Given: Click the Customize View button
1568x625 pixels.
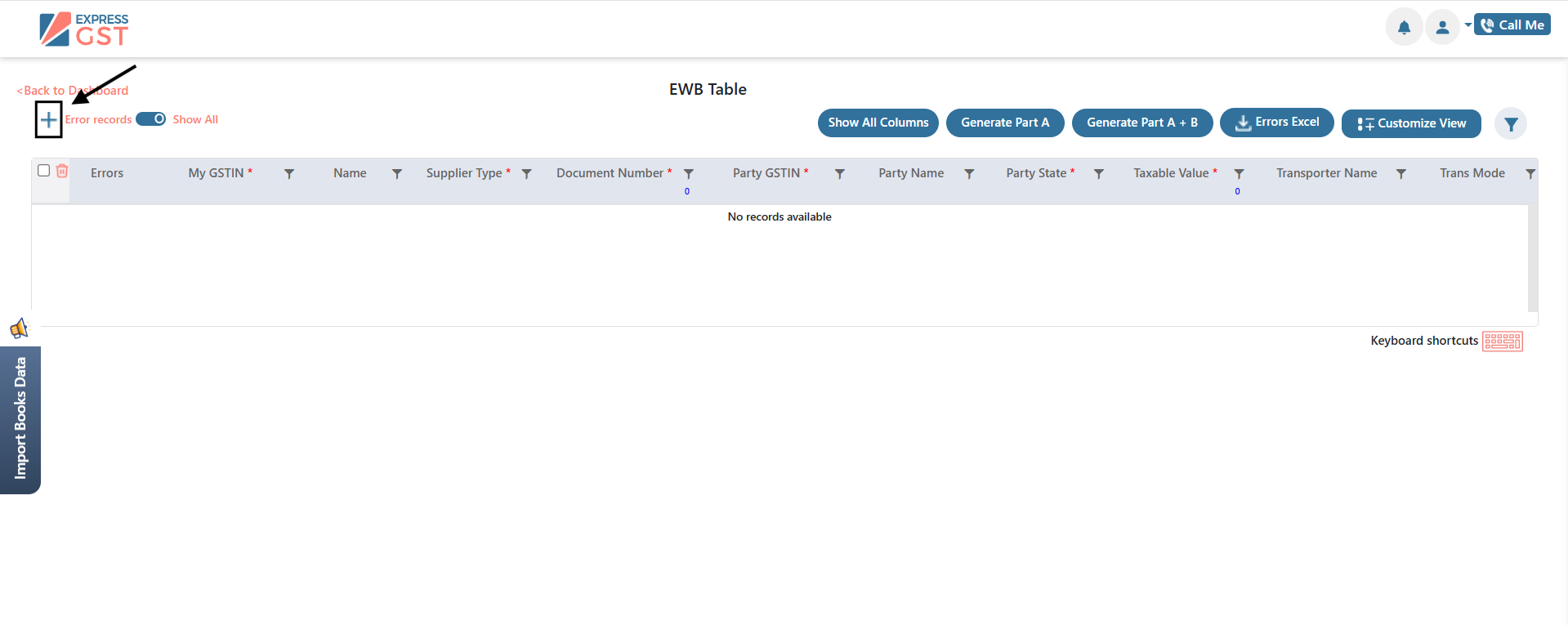Looking at the screenshot, I should [x=1410, y=123].
